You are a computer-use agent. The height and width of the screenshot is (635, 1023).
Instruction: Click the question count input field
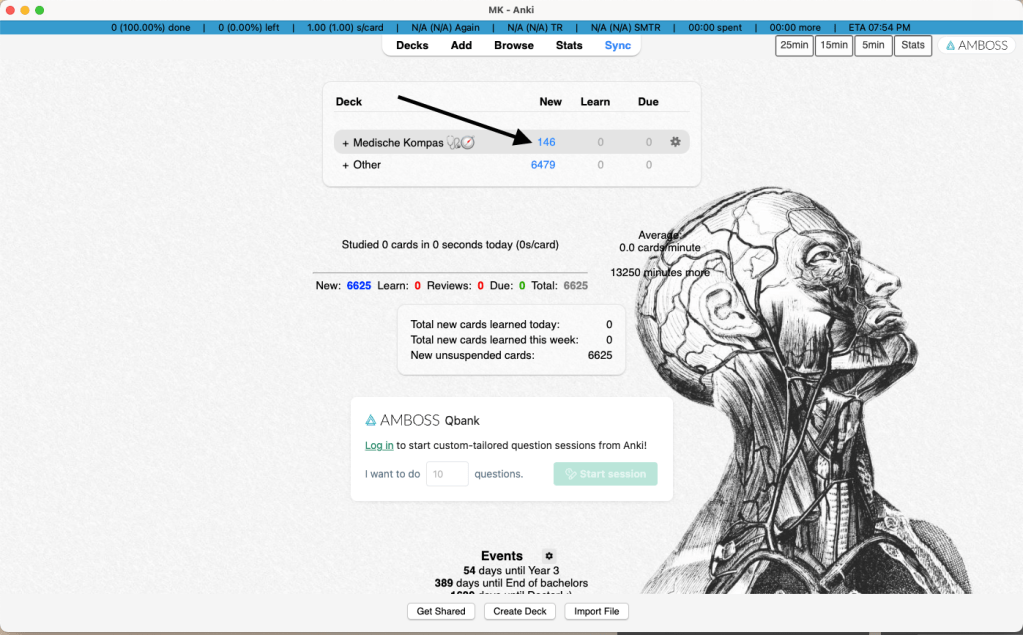(x=447, y=474)
